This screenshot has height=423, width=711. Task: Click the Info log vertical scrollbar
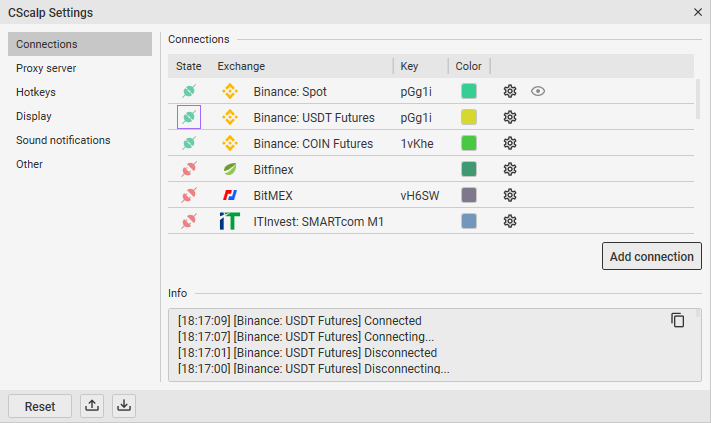(x=698, y=314)
